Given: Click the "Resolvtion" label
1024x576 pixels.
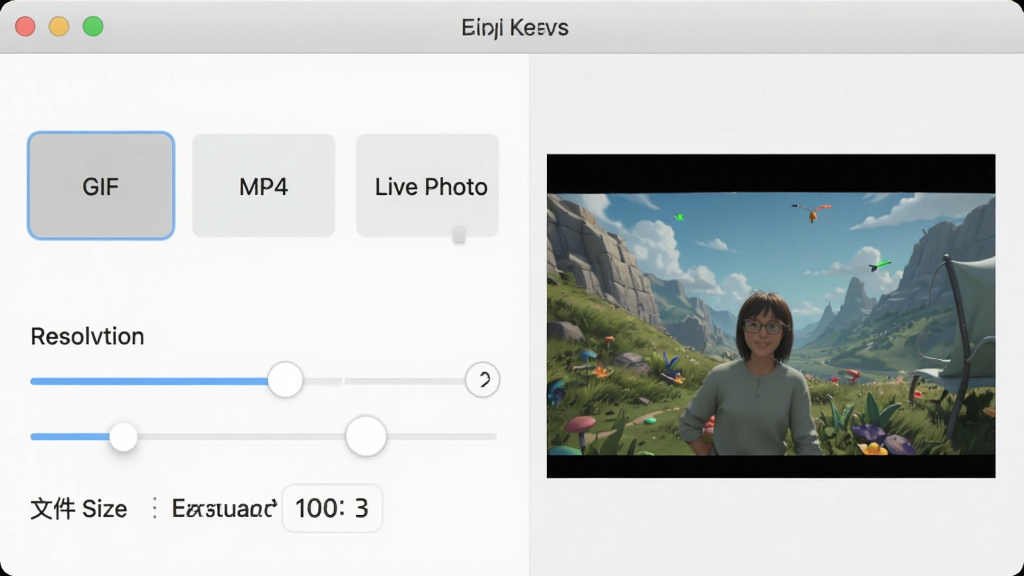Looking at the screenshot, I should [x=88, y=336].
